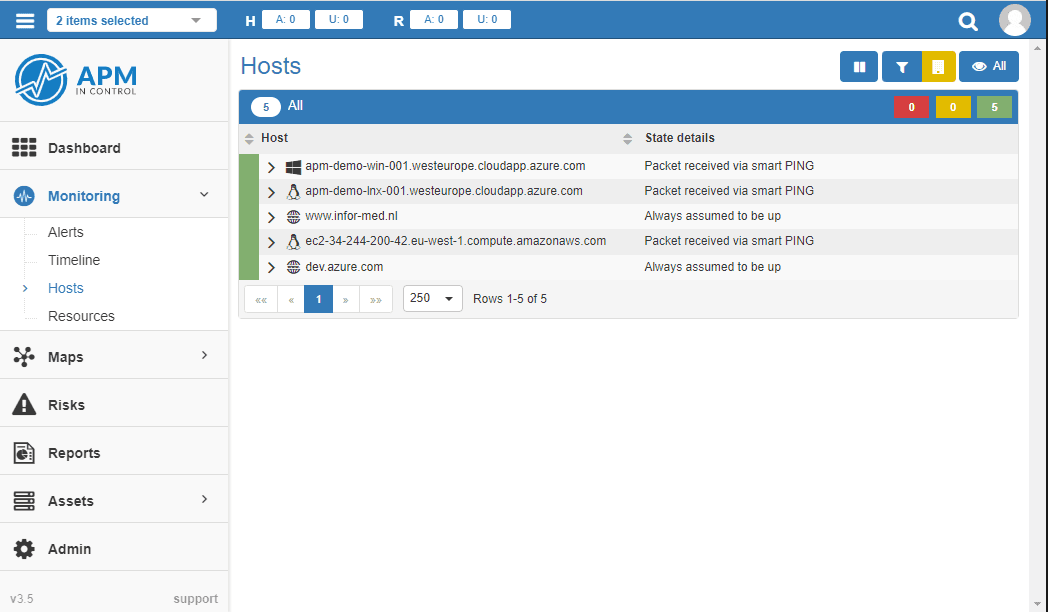Expand the www.infor-med.nl host row
1048x612 pixels.
tap(271, 217)
